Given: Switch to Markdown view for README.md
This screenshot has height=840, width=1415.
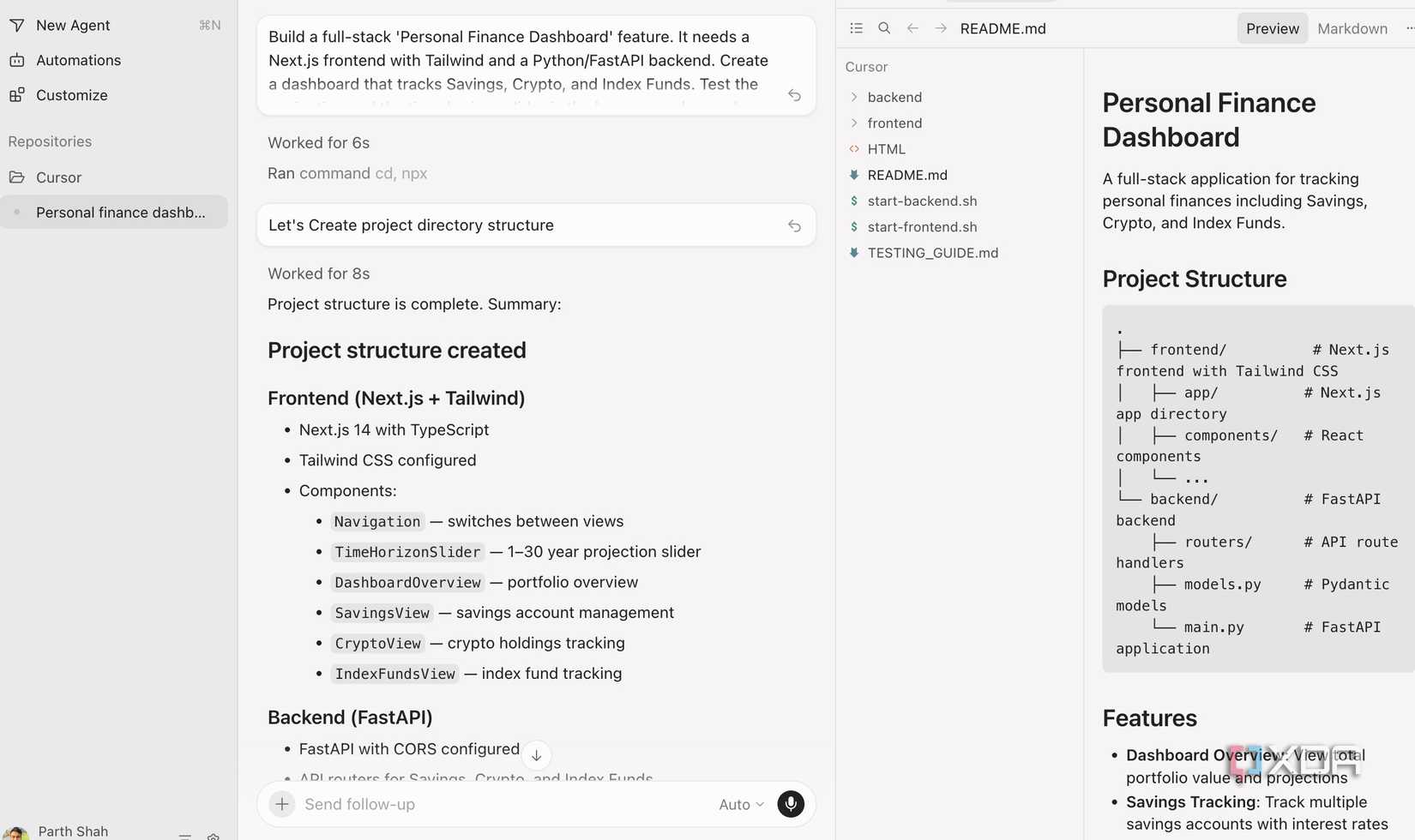Looking at the screenshot, I should point(1352,28).
